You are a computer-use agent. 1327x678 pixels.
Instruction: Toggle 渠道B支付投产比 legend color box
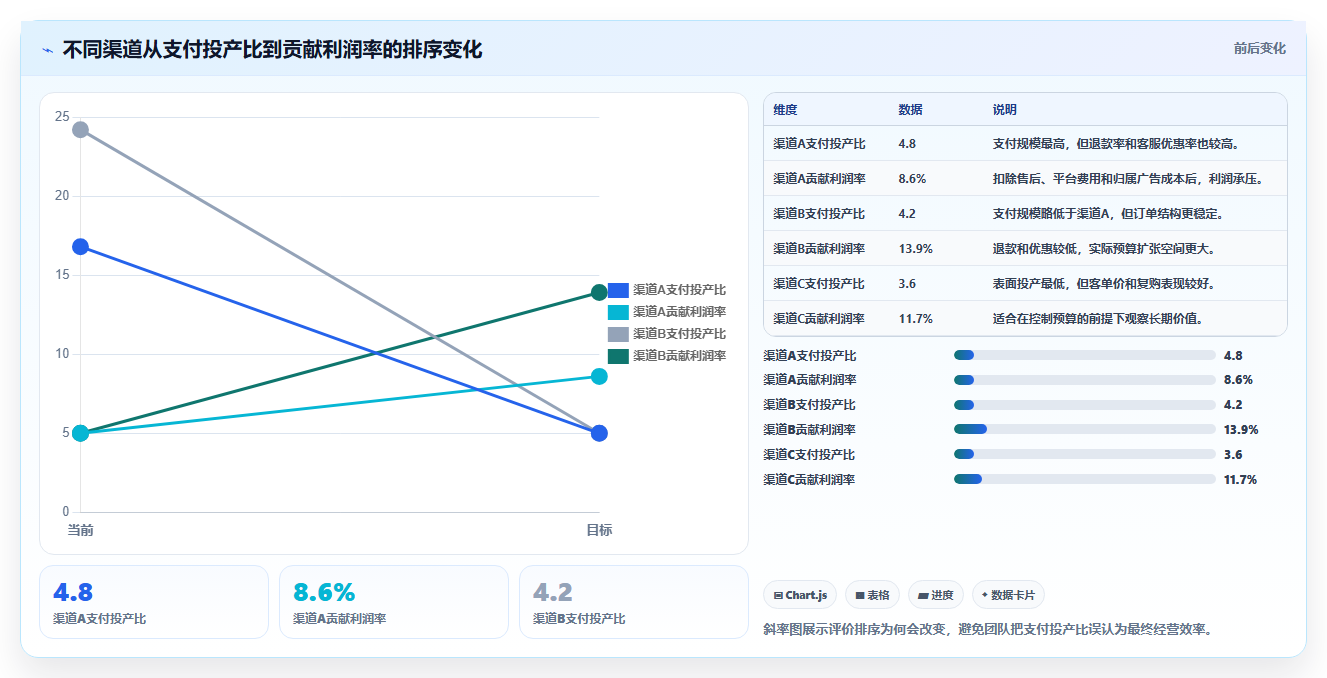coord(618,334)
